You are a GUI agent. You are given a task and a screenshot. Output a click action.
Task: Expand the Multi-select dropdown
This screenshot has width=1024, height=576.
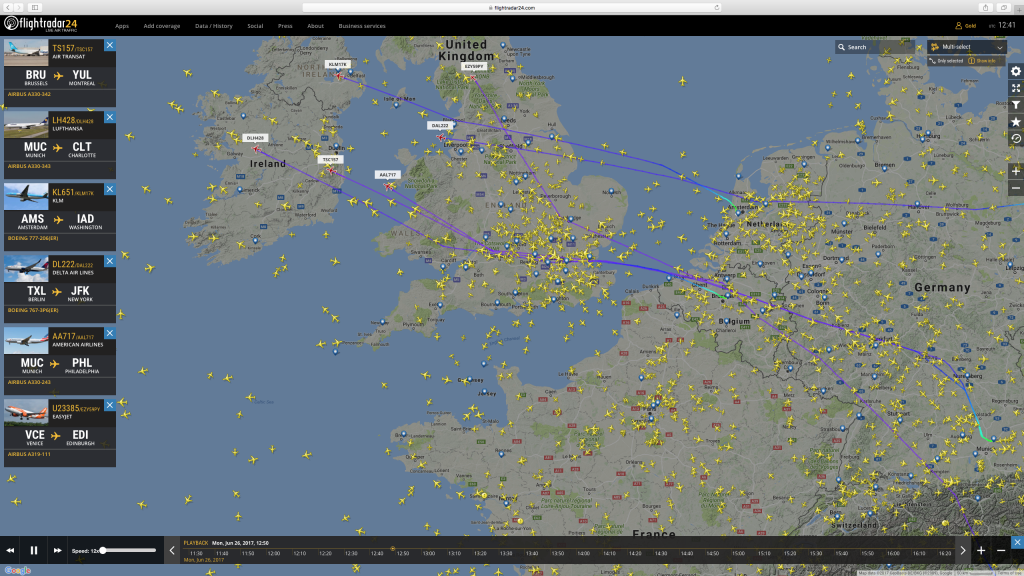coord(967,47)
